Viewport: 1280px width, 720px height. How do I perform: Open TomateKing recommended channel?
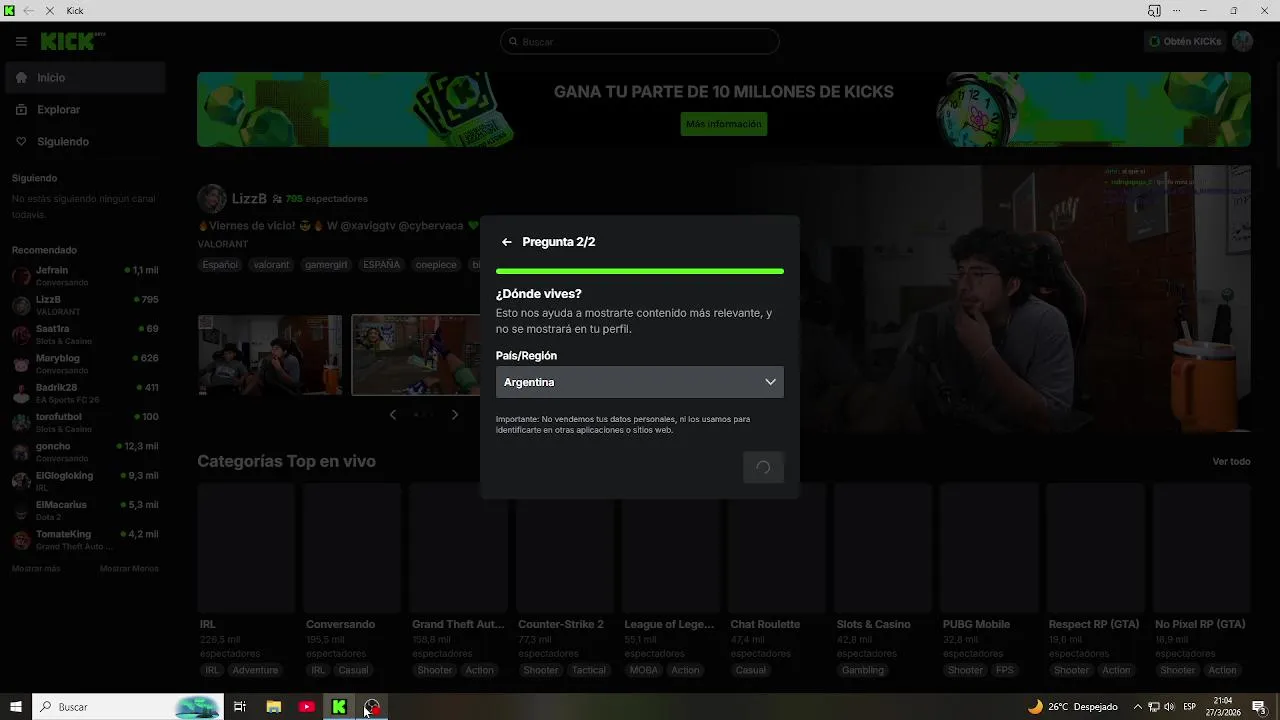coord(85,540)
